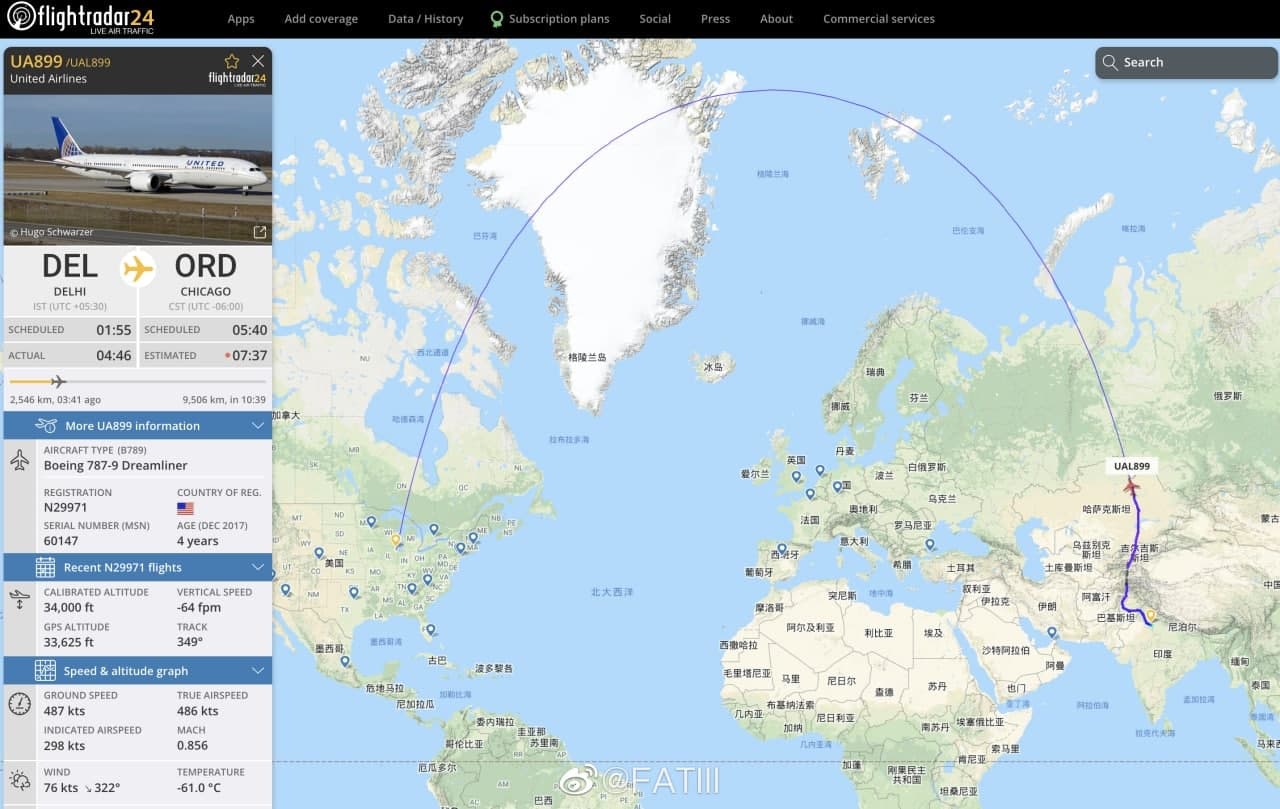Click aircraft type airplane icon
Screen dimensions: 1280x809
tap(20, 460)
